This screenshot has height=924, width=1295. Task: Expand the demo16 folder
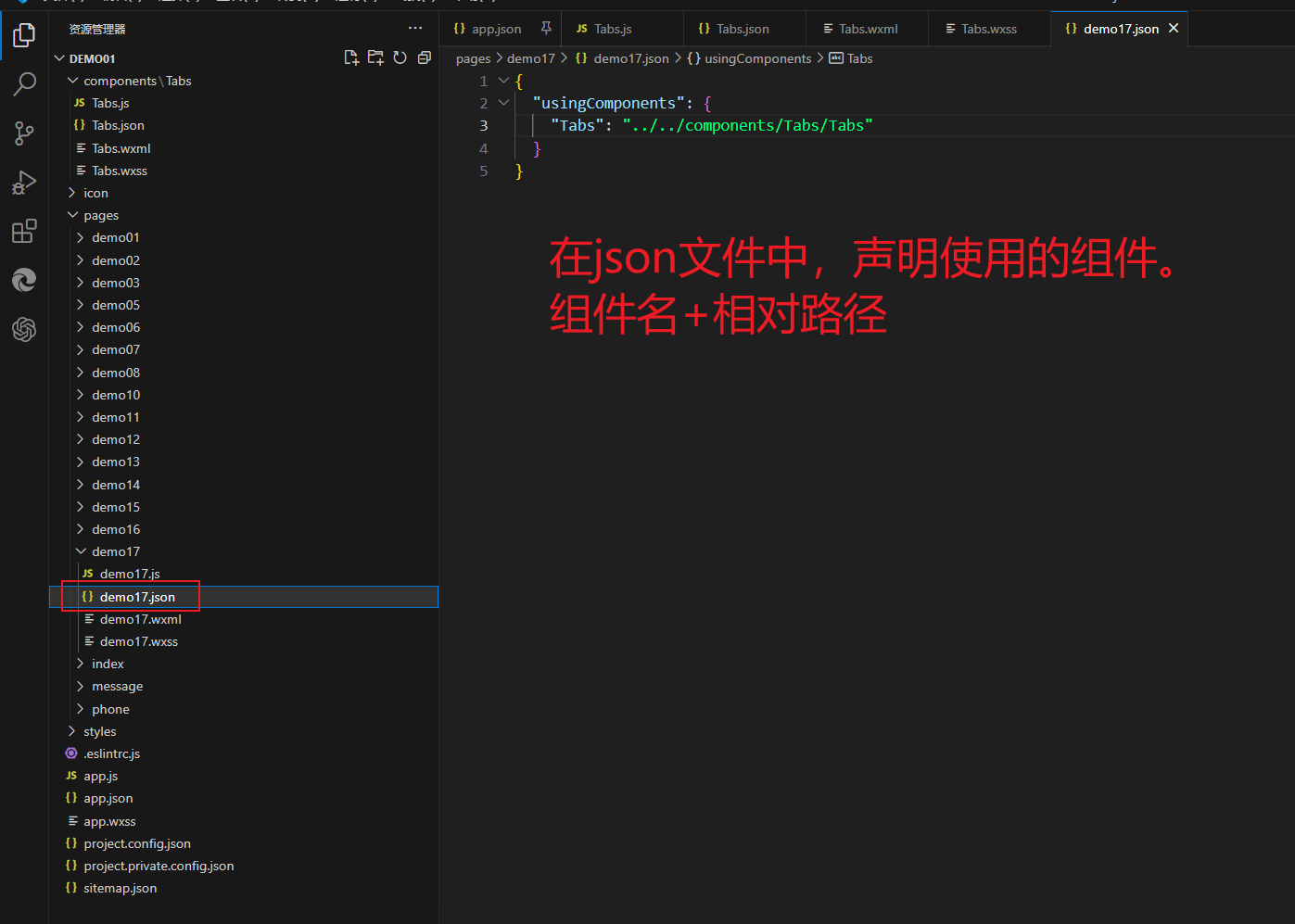[x=243, y=529]
